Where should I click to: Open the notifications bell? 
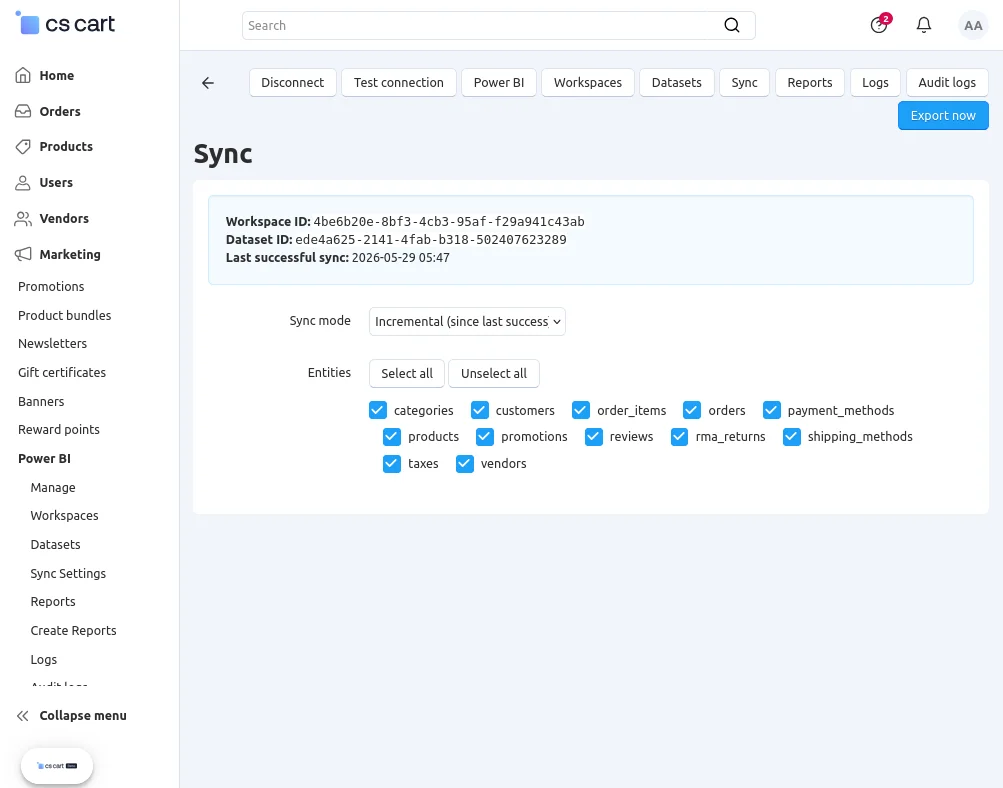924,25
